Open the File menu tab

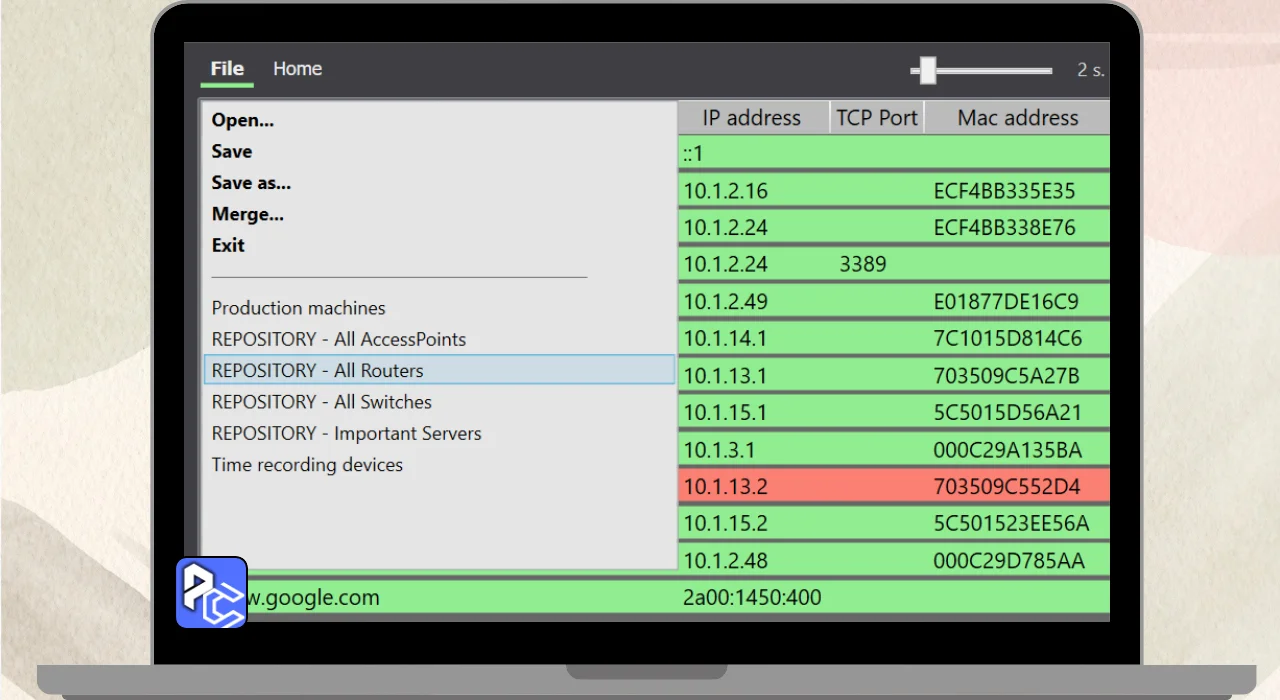(x=227, y=69)
